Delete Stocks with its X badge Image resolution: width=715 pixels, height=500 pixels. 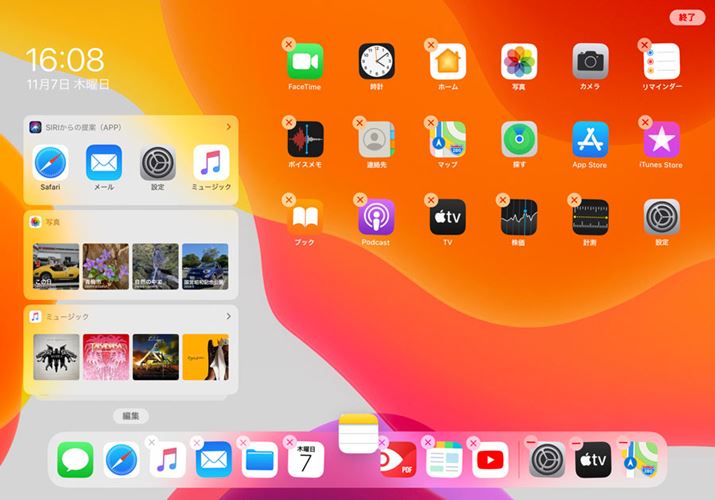pyautogui.click(x=503, y=200)
